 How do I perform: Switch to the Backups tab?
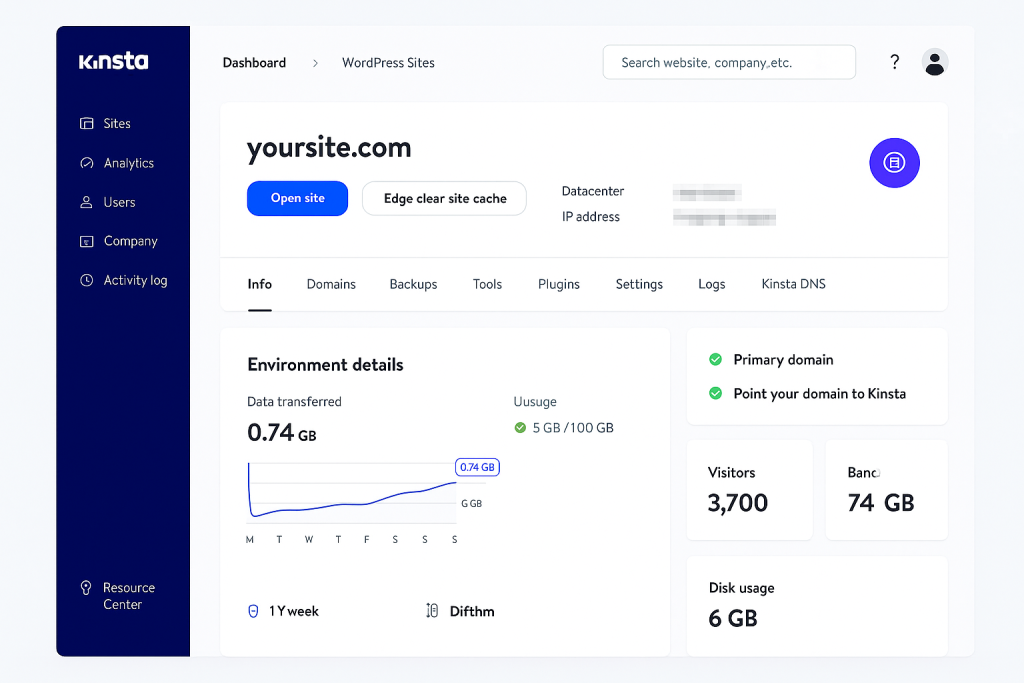click(x=413, y=284)
